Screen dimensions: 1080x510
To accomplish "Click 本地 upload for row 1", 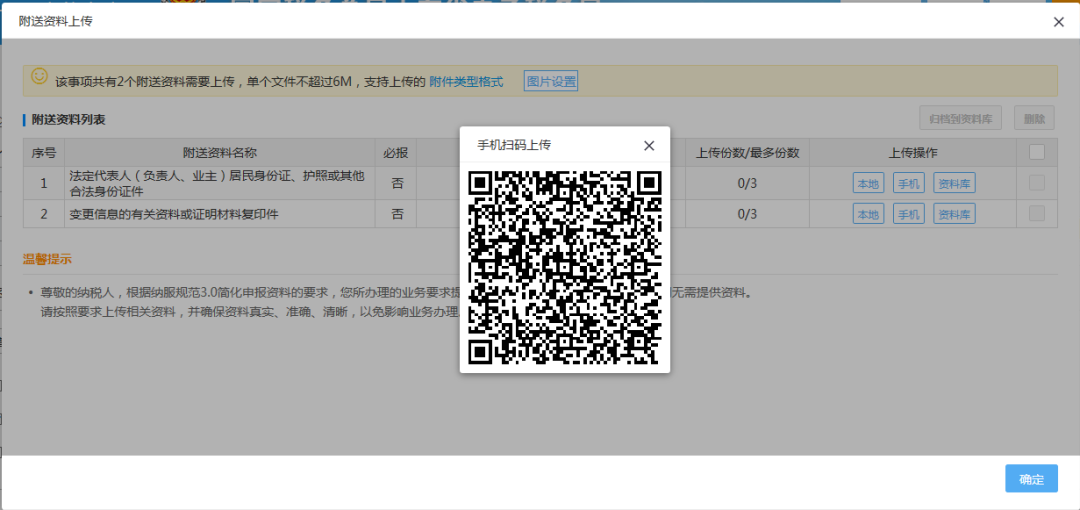I will click(868, 183).
